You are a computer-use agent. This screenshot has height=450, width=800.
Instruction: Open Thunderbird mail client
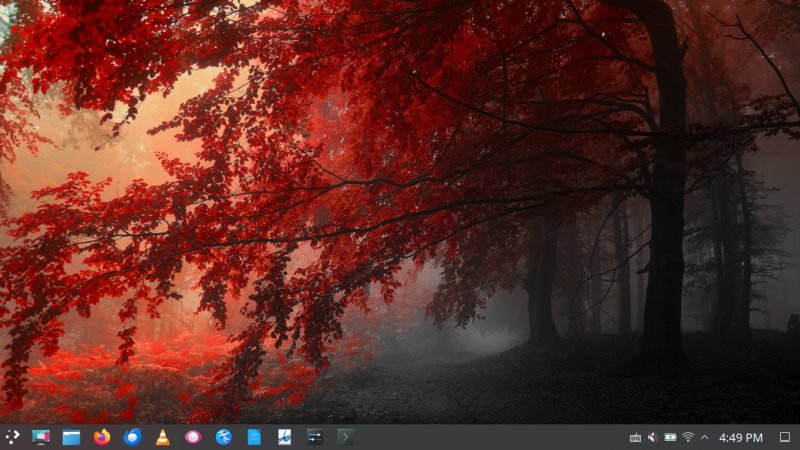[132, 437]
